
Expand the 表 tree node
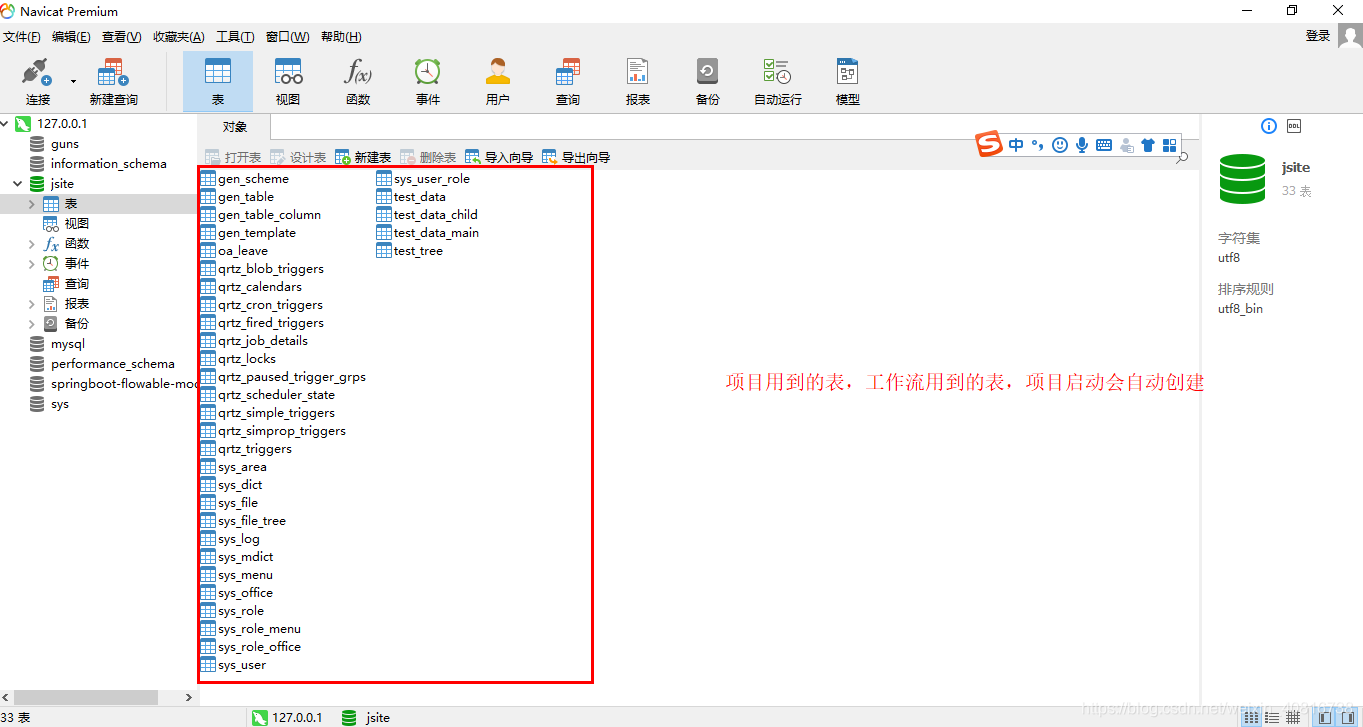click(x=32, y=203)
